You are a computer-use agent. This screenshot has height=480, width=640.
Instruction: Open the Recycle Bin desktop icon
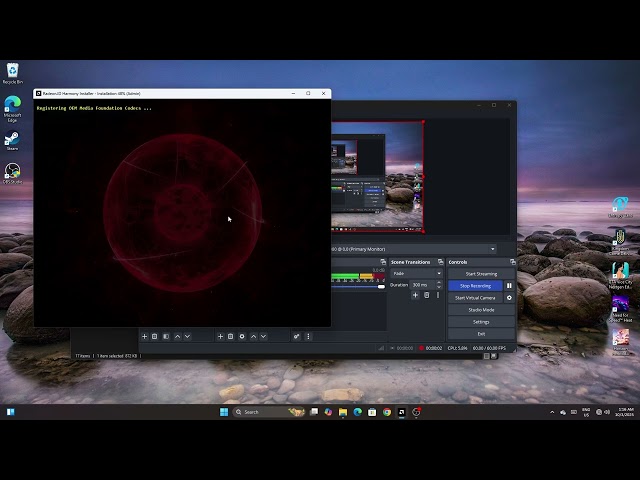(13, 73)
